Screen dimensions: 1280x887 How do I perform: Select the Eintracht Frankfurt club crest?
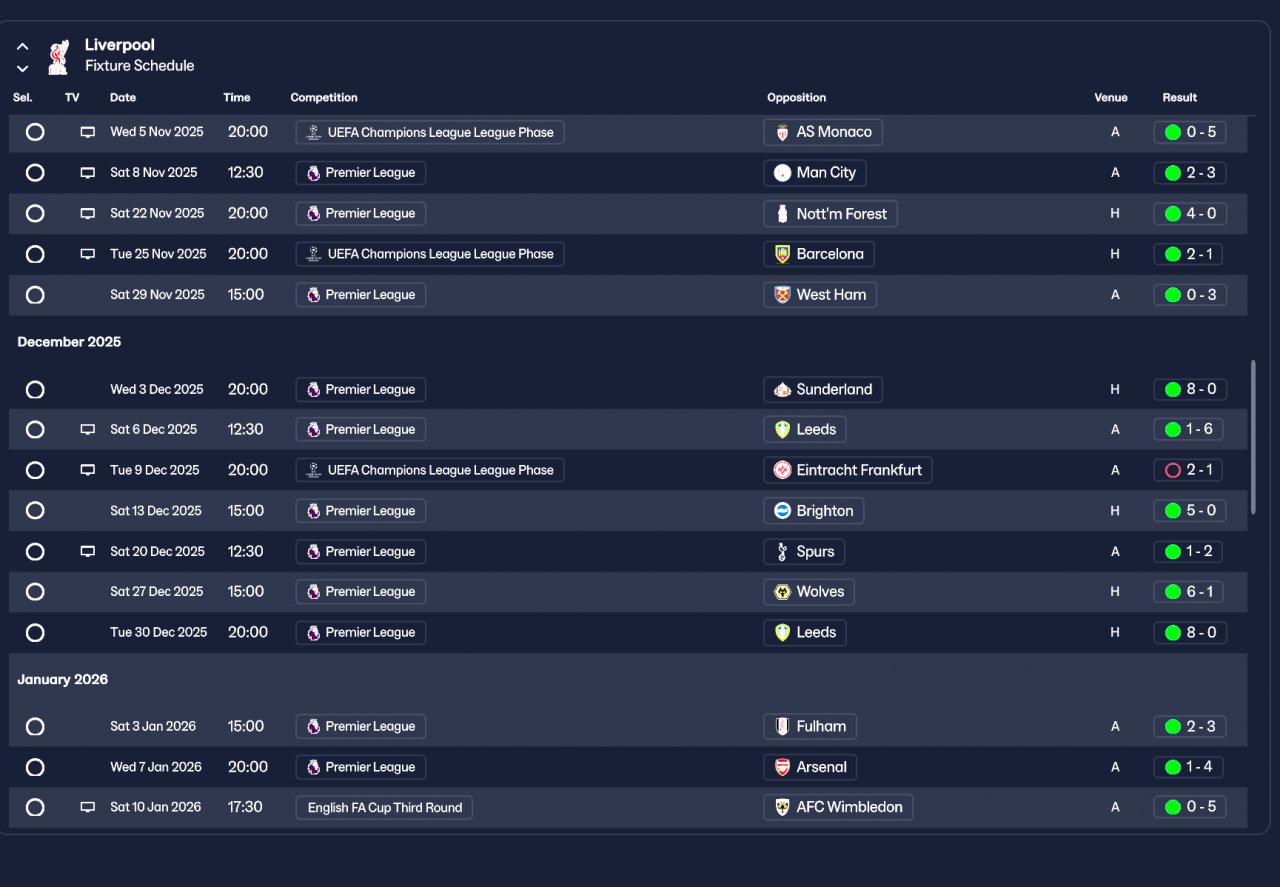782,470
